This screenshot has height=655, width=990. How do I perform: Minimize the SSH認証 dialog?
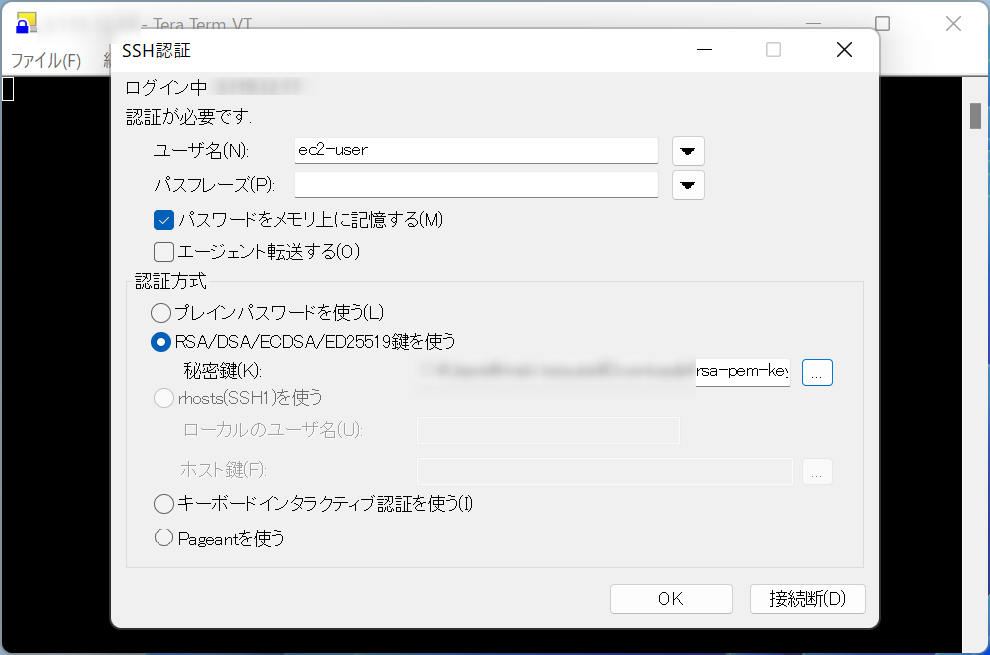[x=705, y=49]
